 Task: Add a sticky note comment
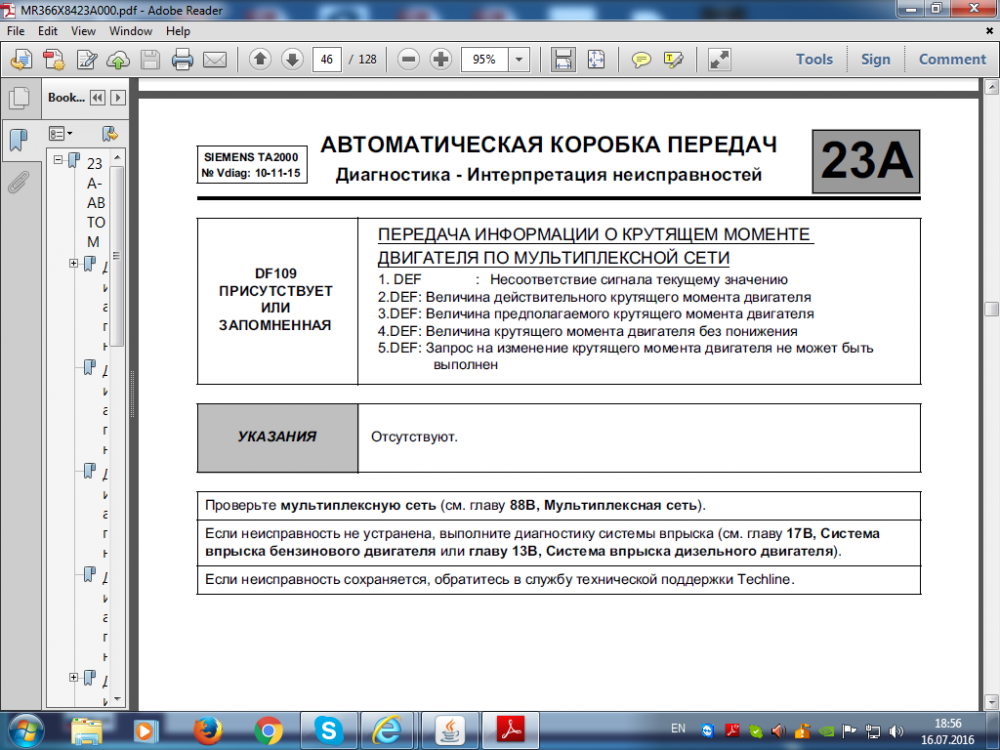641,59
